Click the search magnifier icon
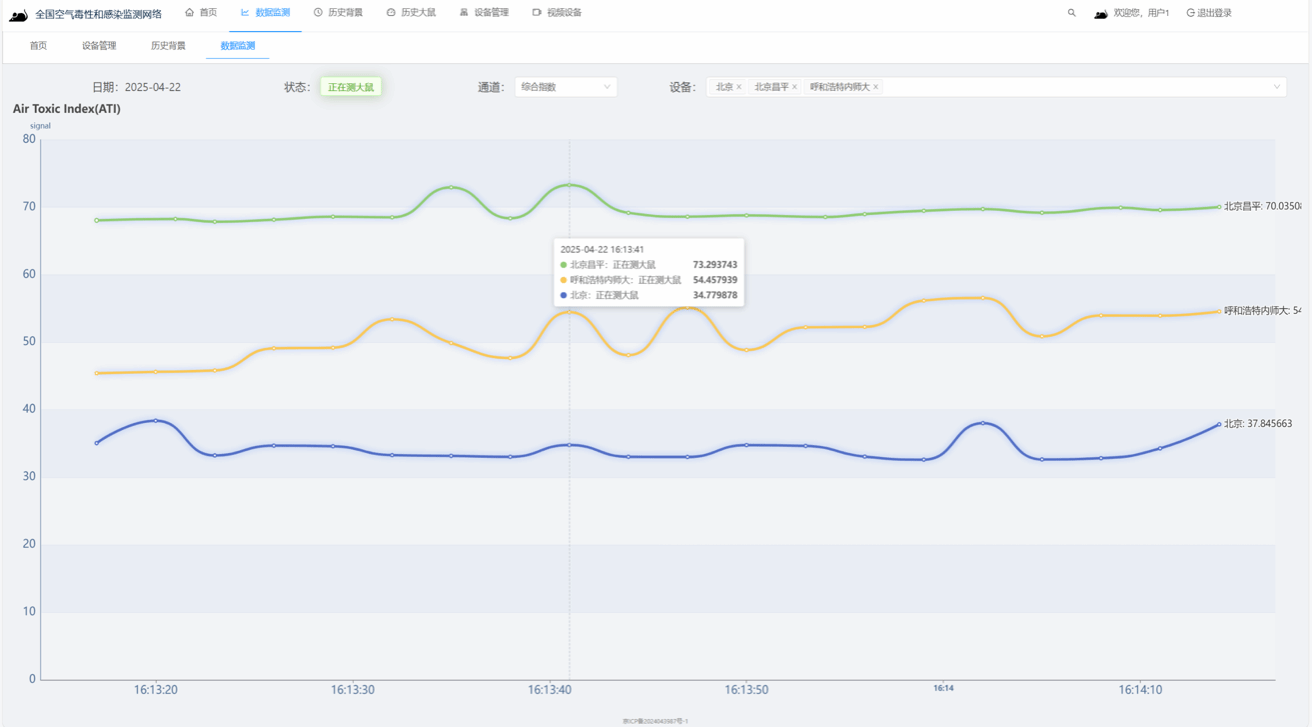 point(1071,13)
